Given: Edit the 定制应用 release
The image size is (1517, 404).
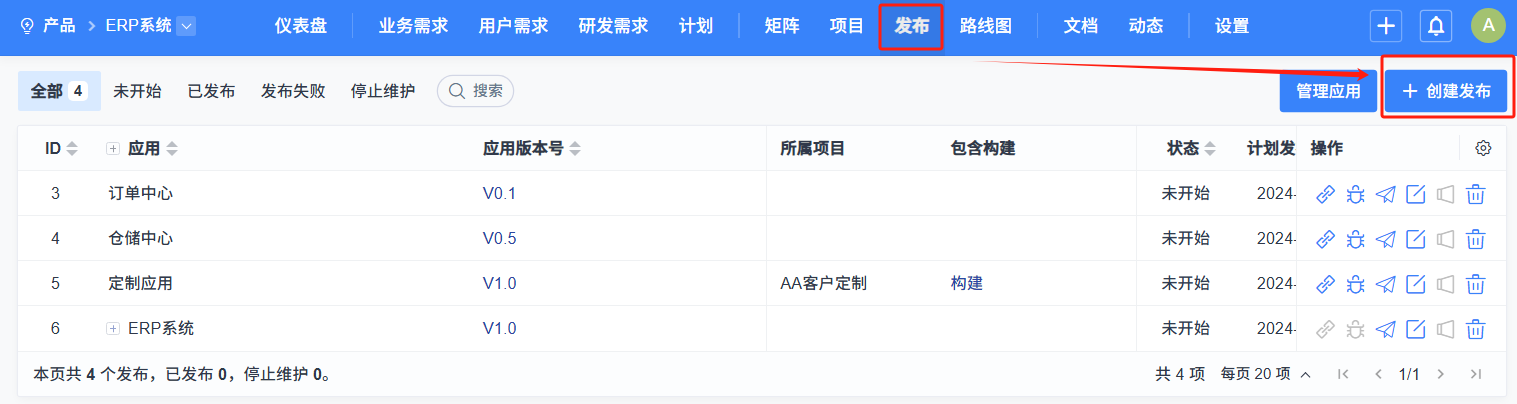Looking at the screenshot, I should [x=1415, y=284].
